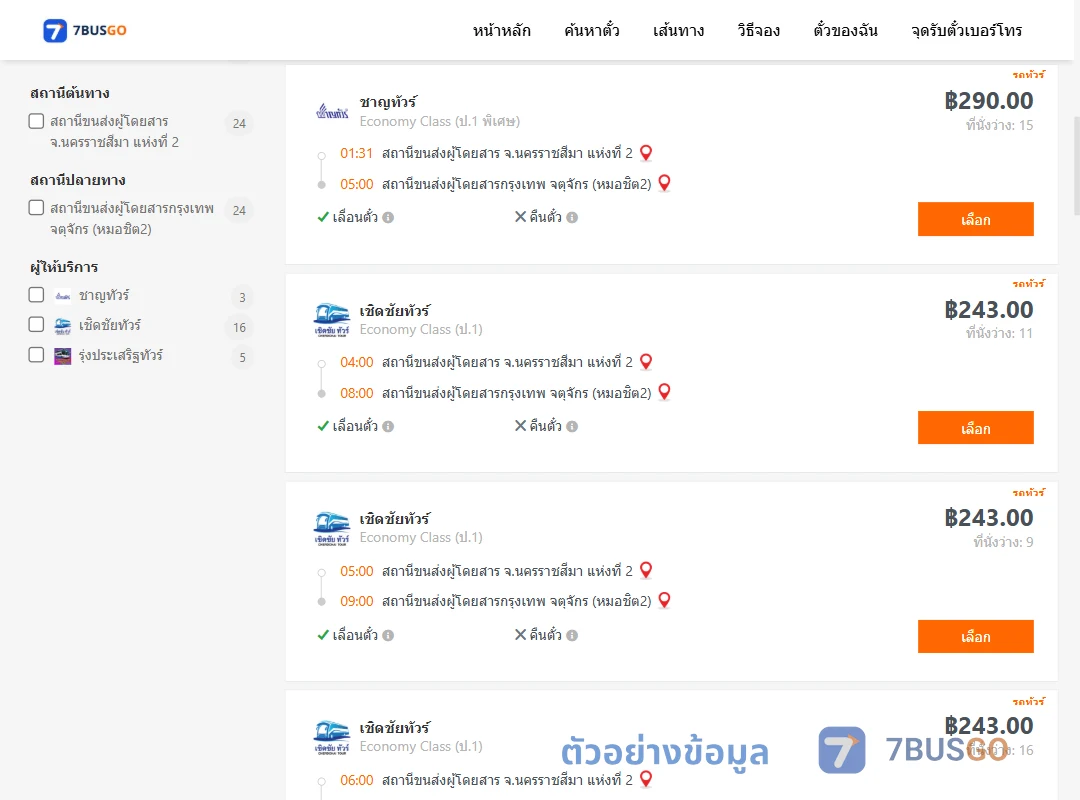Click the ที่นั่งว่าง: 9 seats text
The width and height of the screenshot is (1080, 800).
1003,542
